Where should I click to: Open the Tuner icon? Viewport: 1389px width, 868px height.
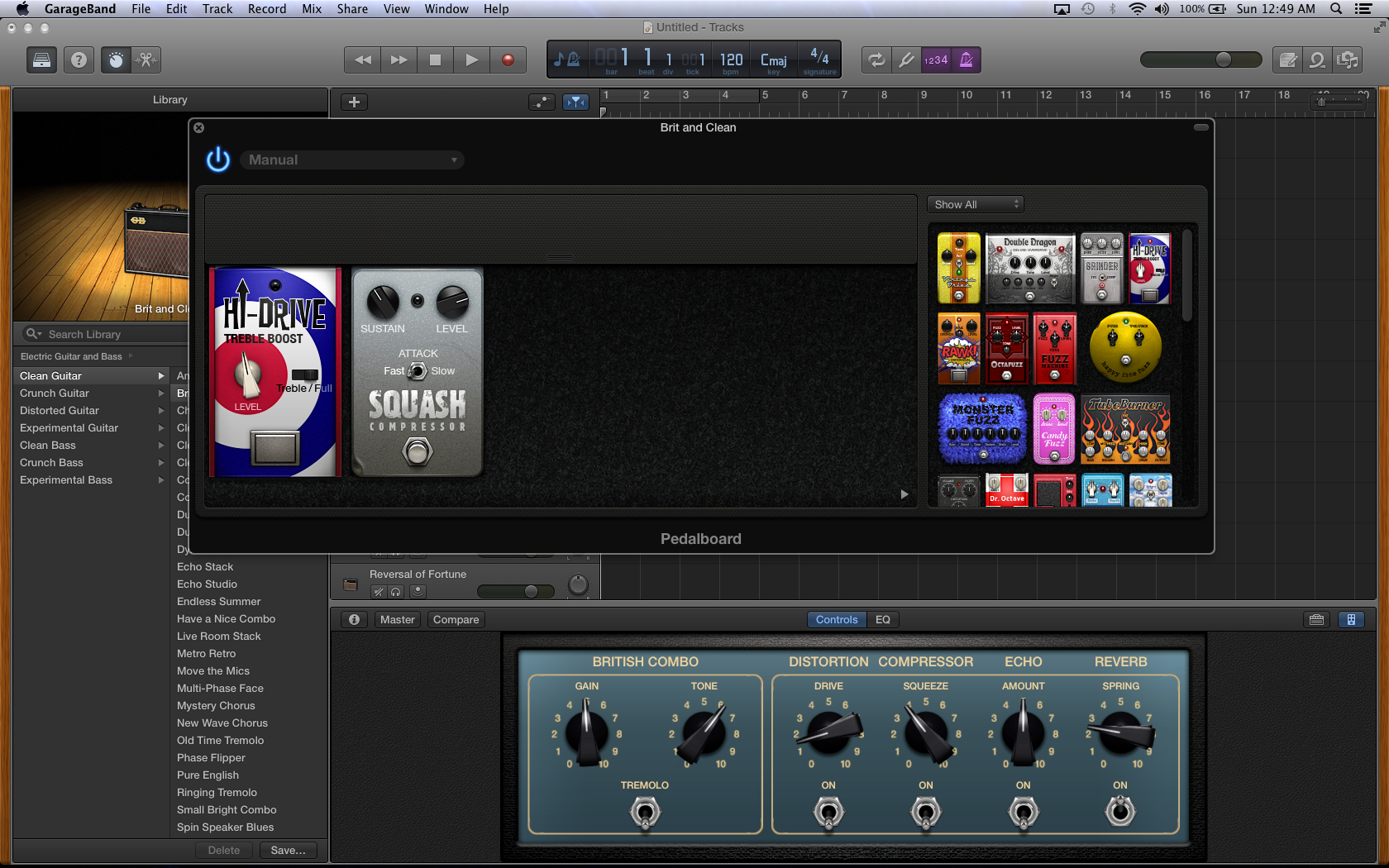pos(906,60)
